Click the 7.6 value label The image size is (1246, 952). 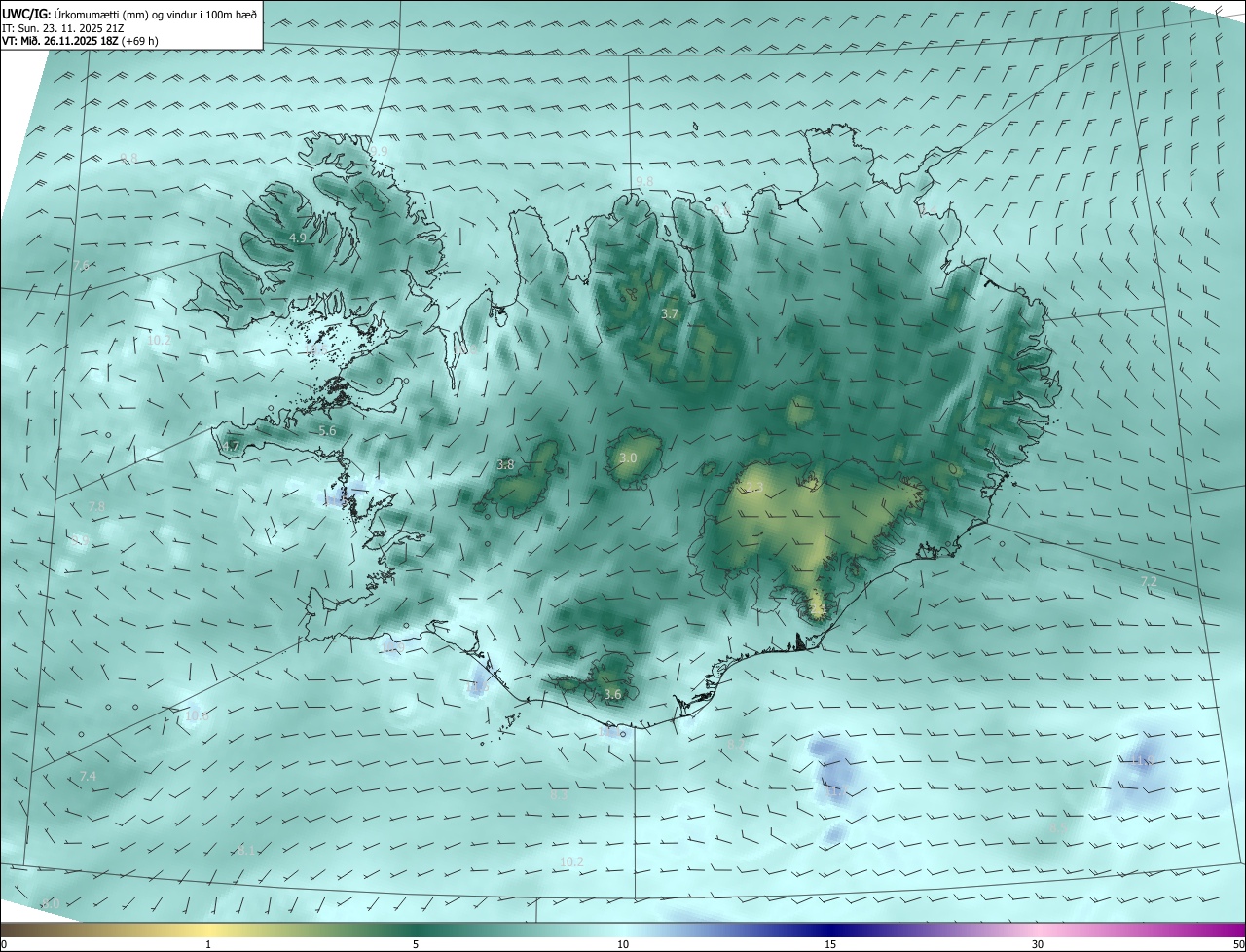click(x=82, y=265)
